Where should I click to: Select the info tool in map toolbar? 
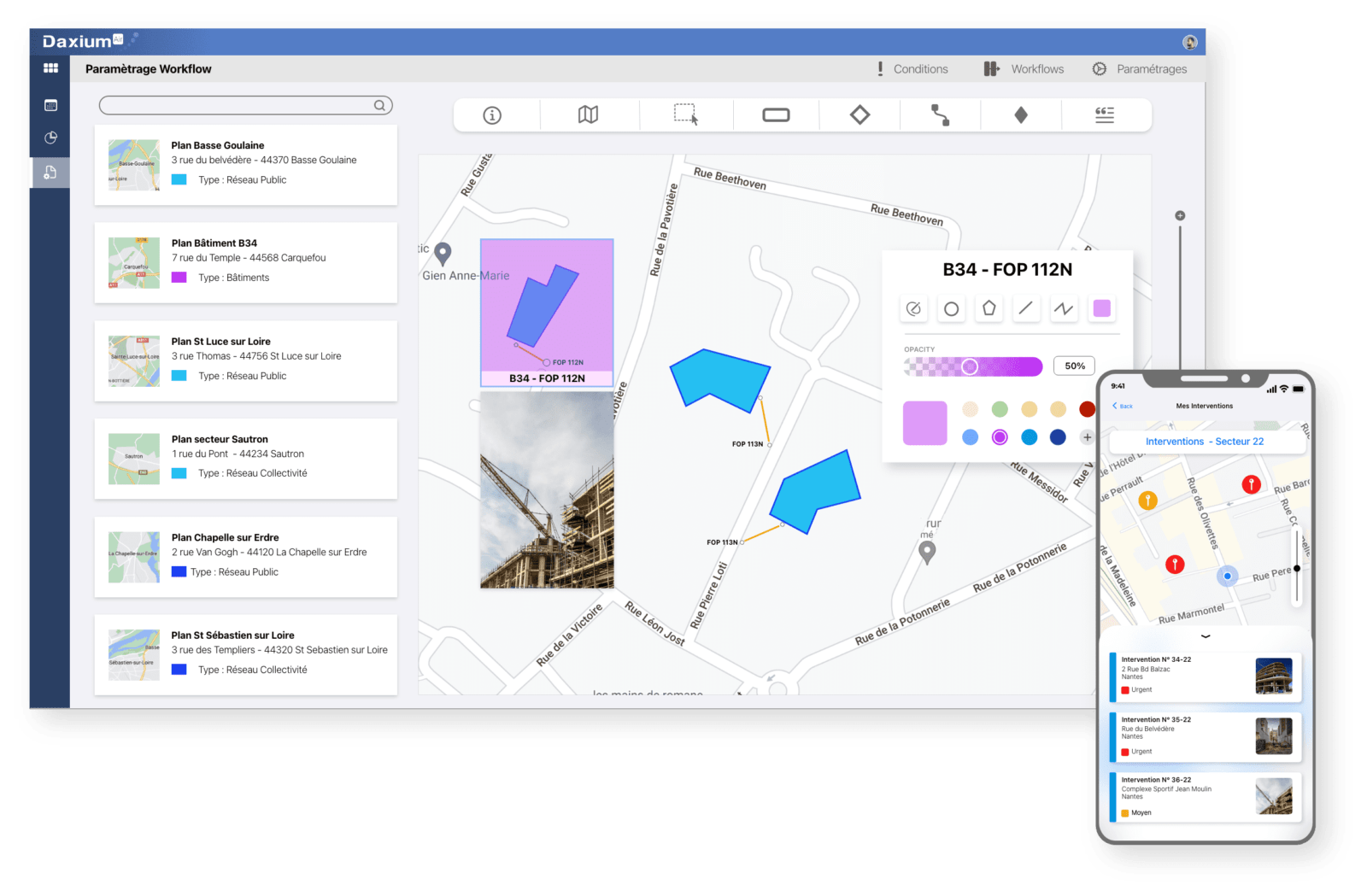[492, 115]
